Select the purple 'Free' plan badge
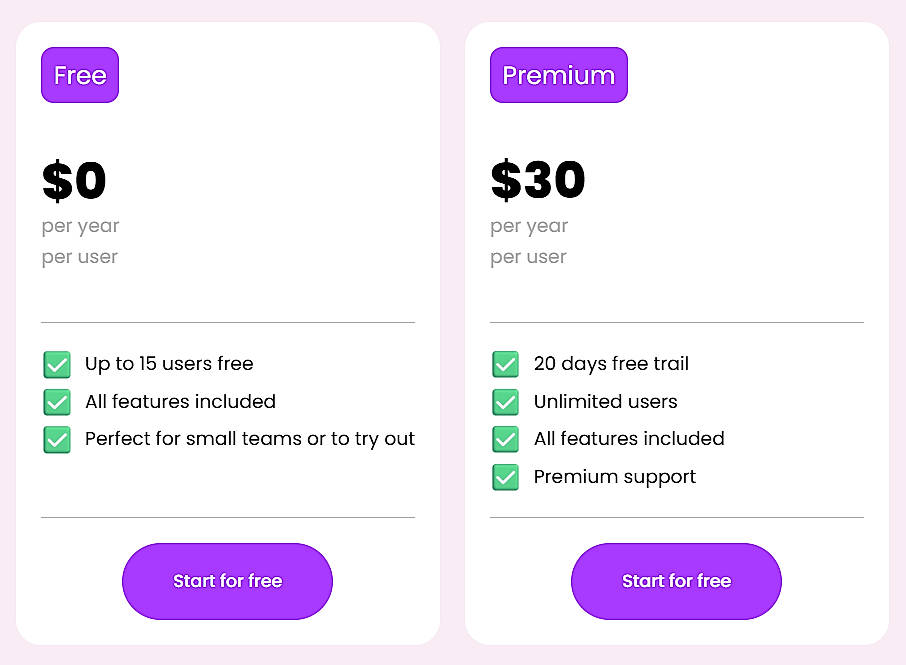906x665 pixels. (x=79, y=75)
